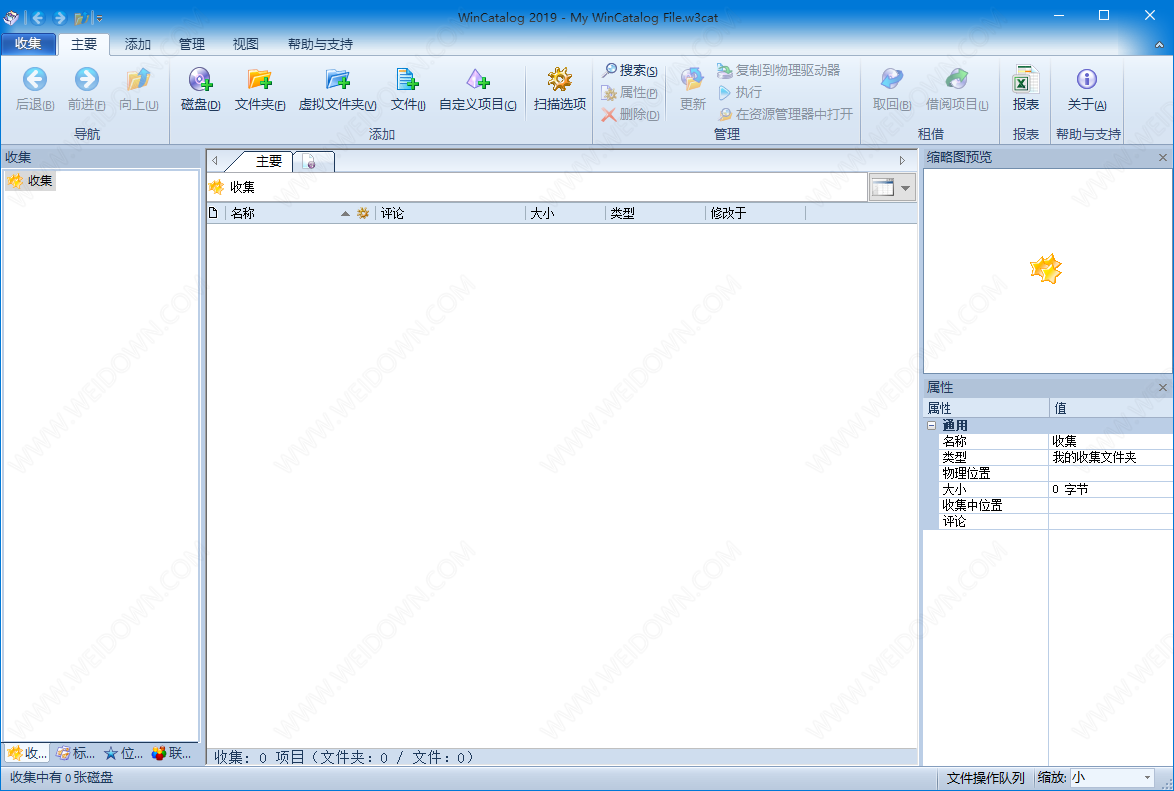
Task: Open the blue 收集 application menu button
Action: 28,44
